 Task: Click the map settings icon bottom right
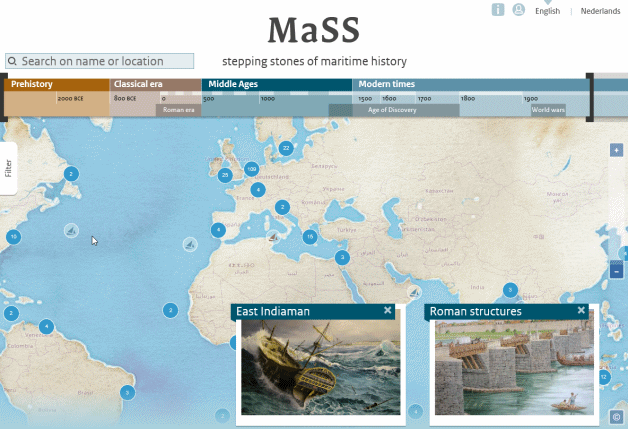pos(616,416)
